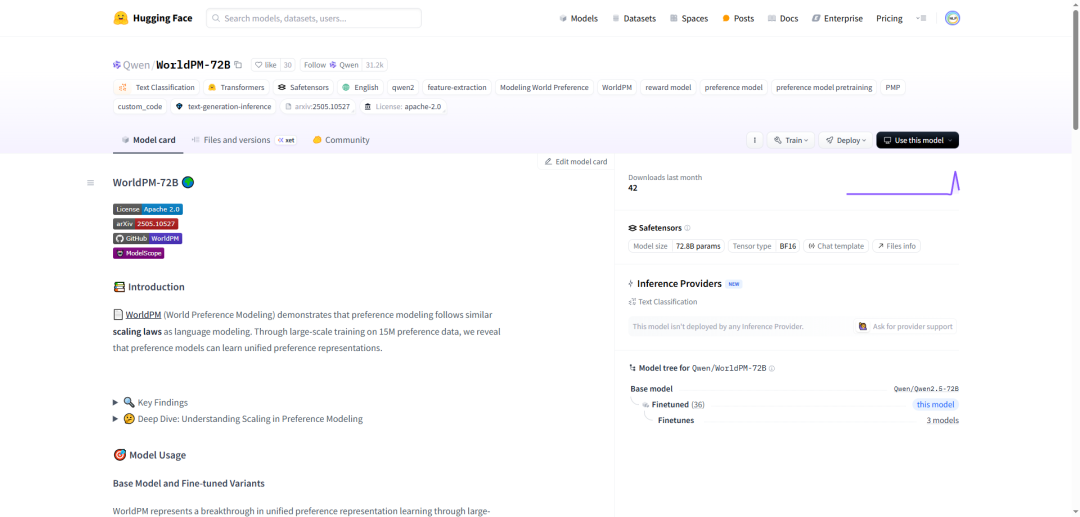This screenshot has height=517, width=1080.
Task: Click the downloads last month graph
Action: coord(902,183)
